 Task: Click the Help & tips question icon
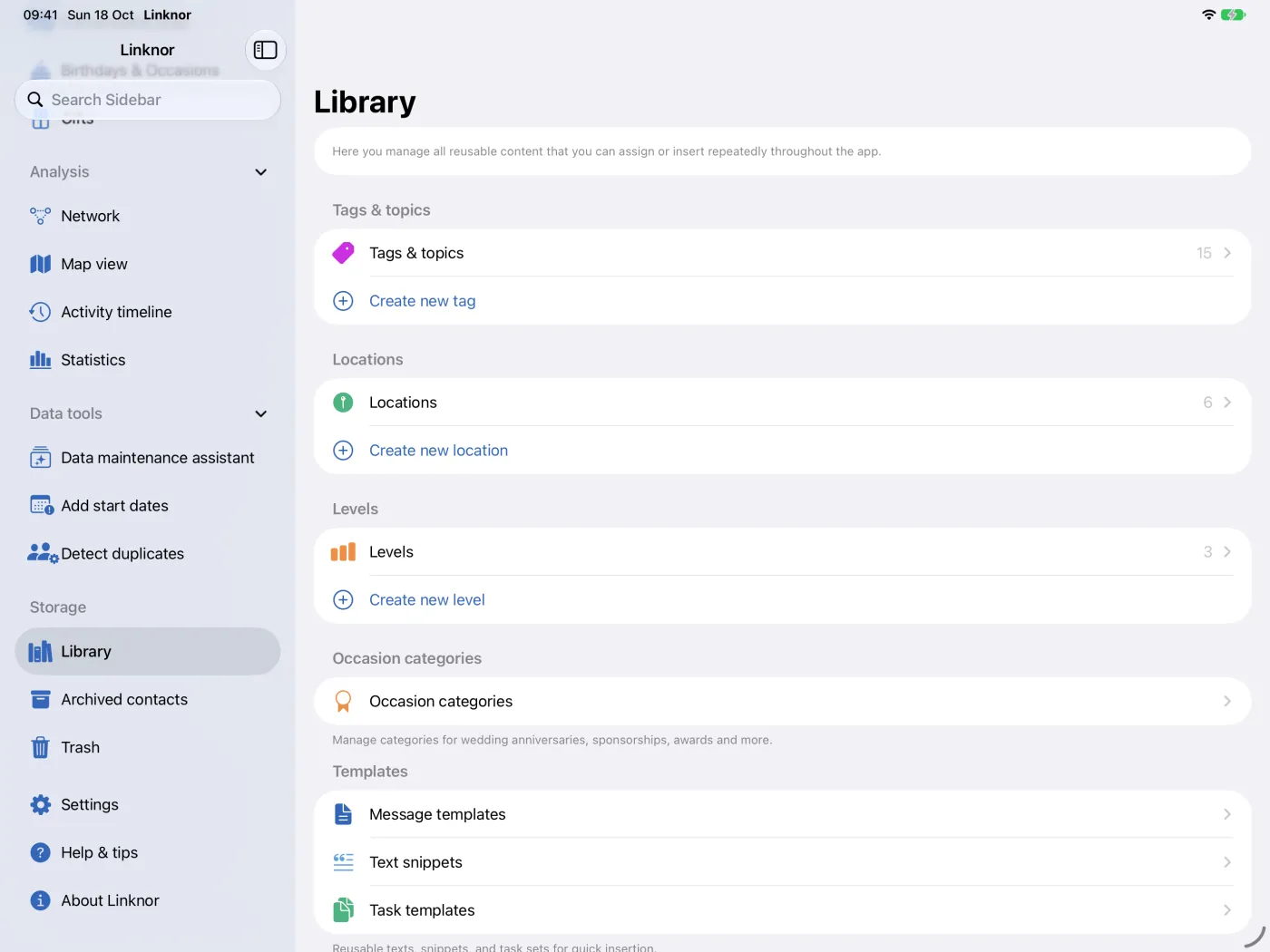click(x=40, y=852)
